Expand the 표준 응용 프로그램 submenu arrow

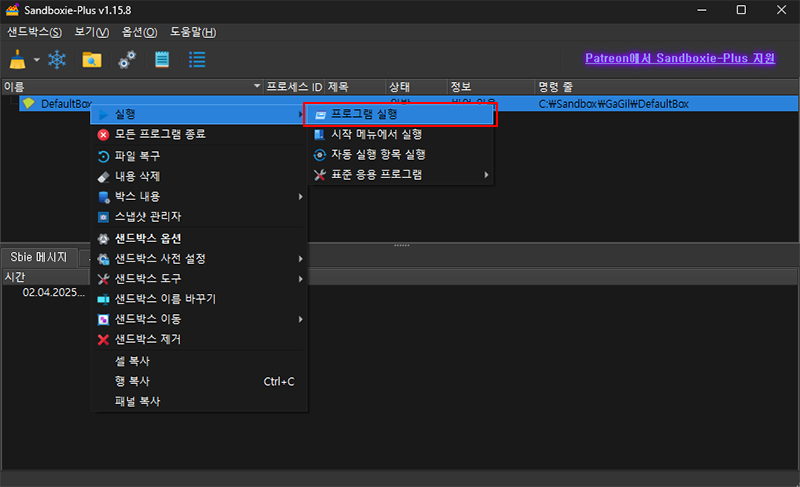486,175
